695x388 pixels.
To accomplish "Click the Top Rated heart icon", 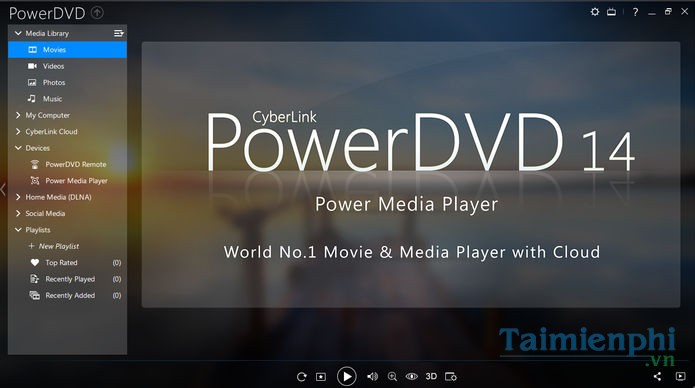I will 35,263.
